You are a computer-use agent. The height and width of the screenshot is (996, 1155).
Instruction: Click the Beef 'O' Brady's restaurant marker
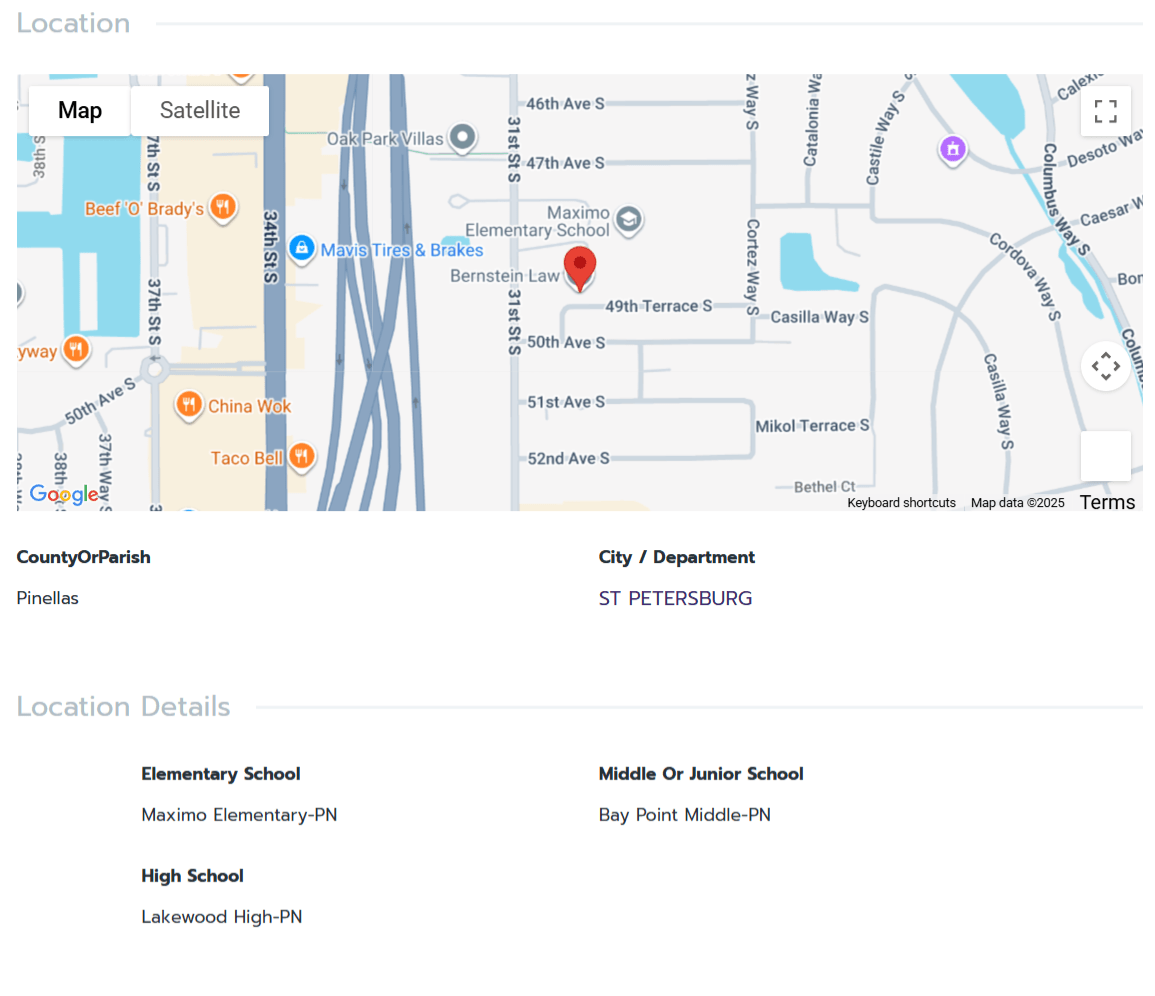(223, 207)
